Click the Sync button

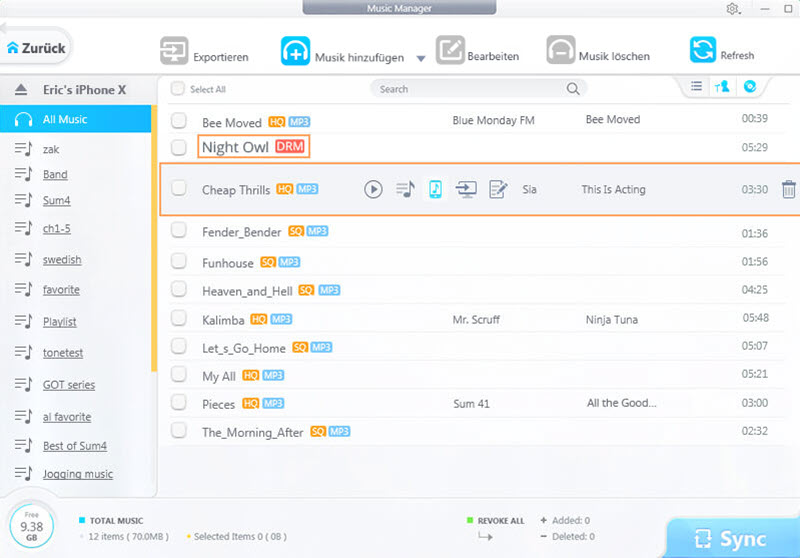pyautogui.click(x=732, y=539)
